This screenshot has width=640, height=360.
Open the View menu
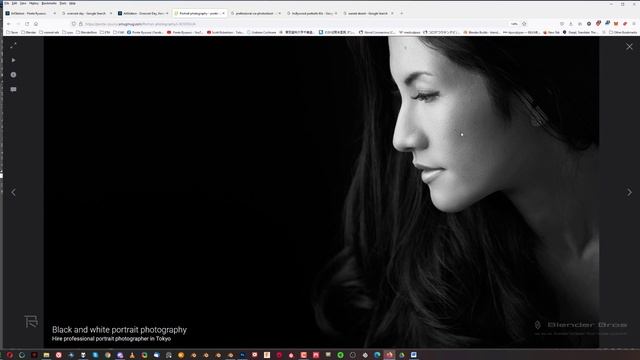(23, 3)
